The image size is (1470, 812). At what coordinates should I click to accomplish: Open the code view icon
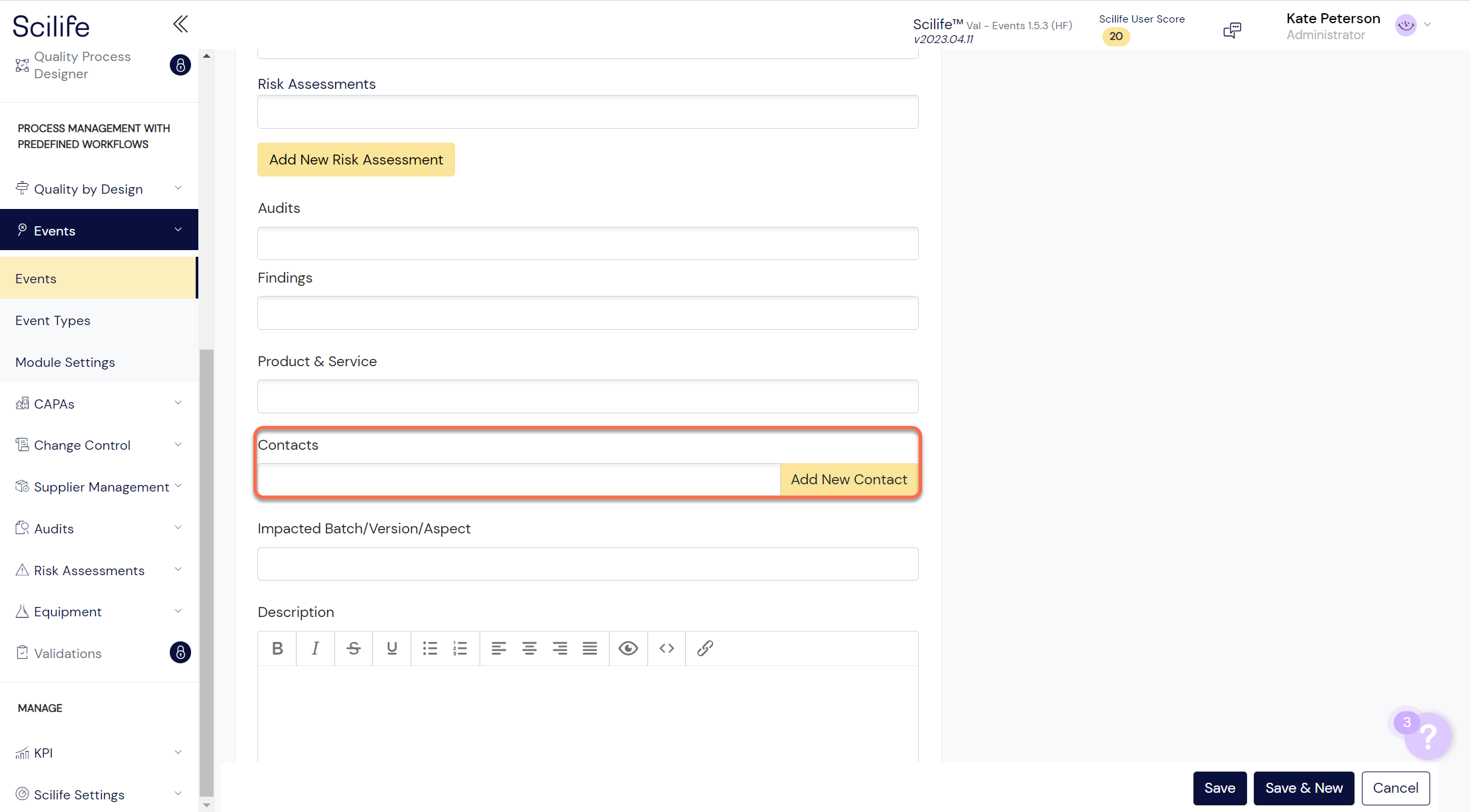pyautogui.click(x=667, y=648)
